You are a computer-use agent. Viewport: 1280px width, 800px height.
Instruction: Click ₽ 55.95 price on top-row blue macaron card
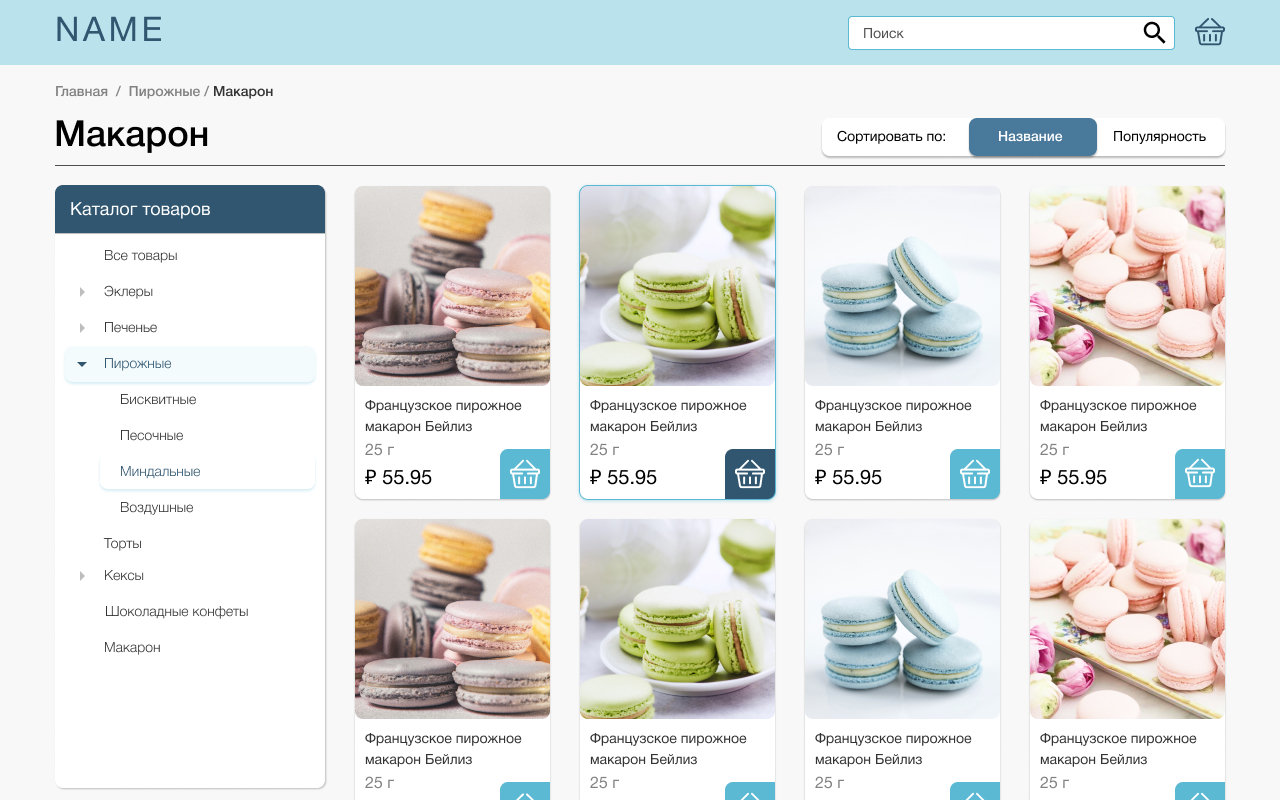[848, 478]
